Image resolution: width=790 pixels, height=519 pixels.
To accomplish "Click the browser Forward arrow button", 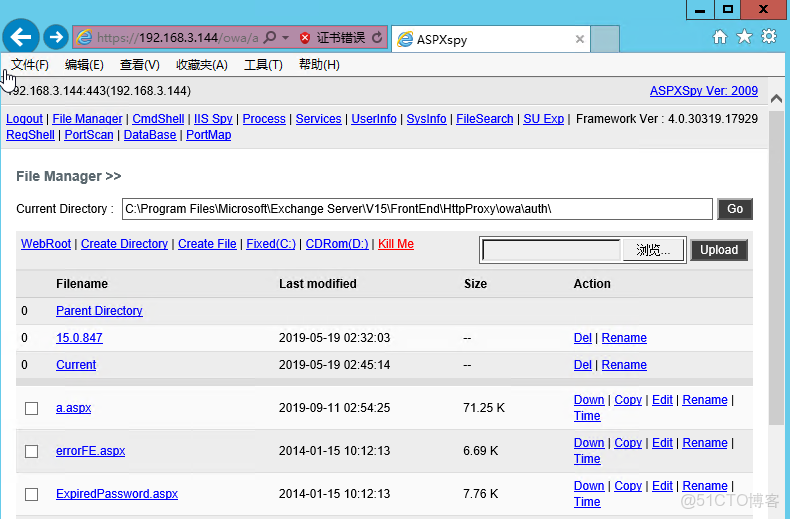I will (x=56, y=37).
